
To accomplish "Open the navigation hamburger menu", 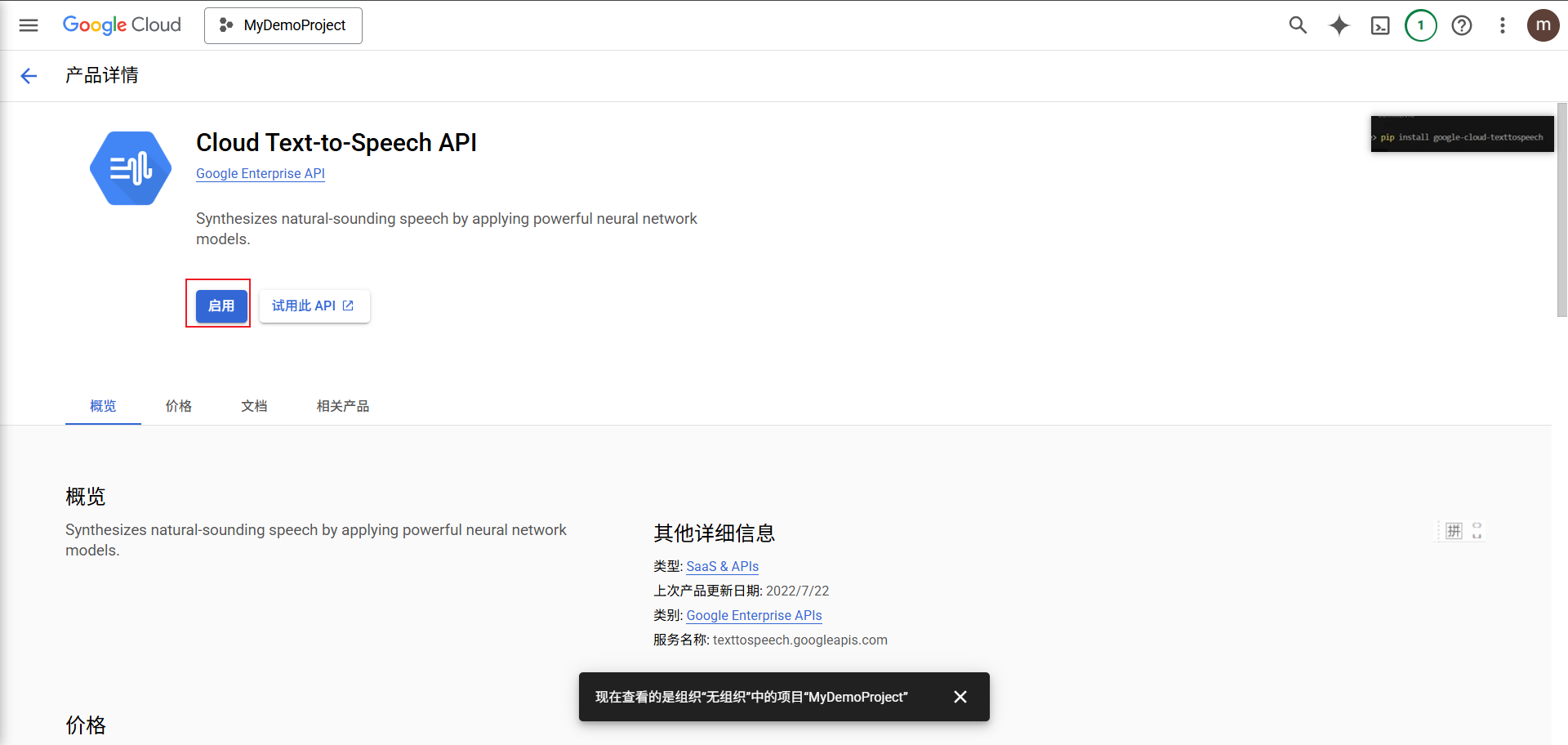I will click(x=29, y=25).
